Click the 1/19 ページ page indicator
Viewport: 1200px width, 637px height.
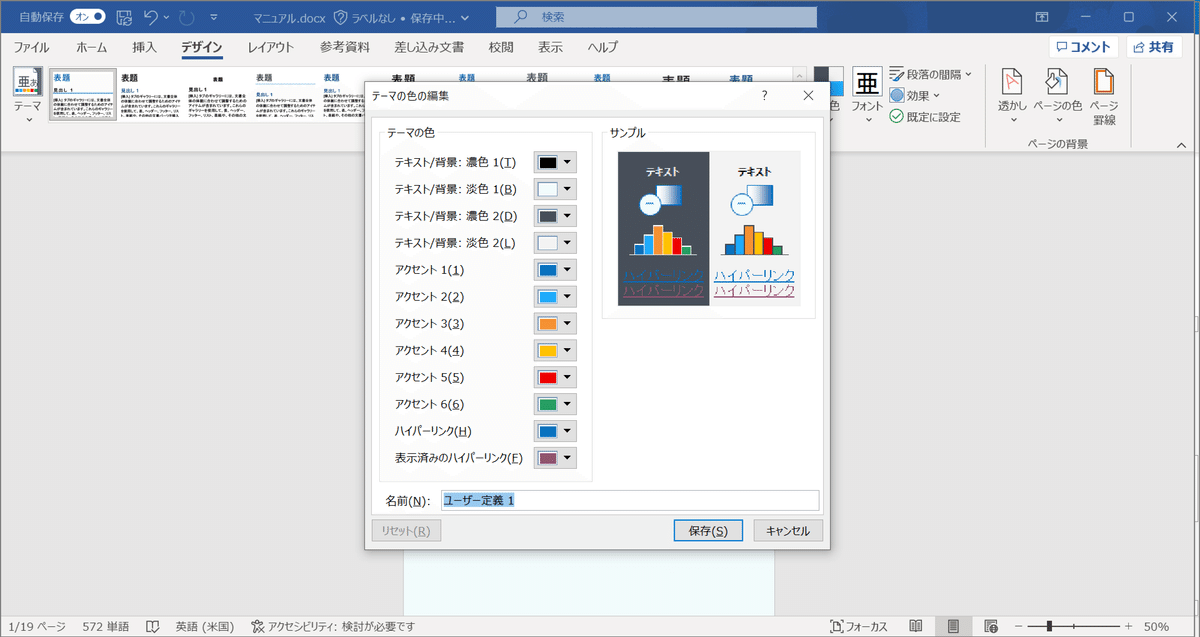37,626
